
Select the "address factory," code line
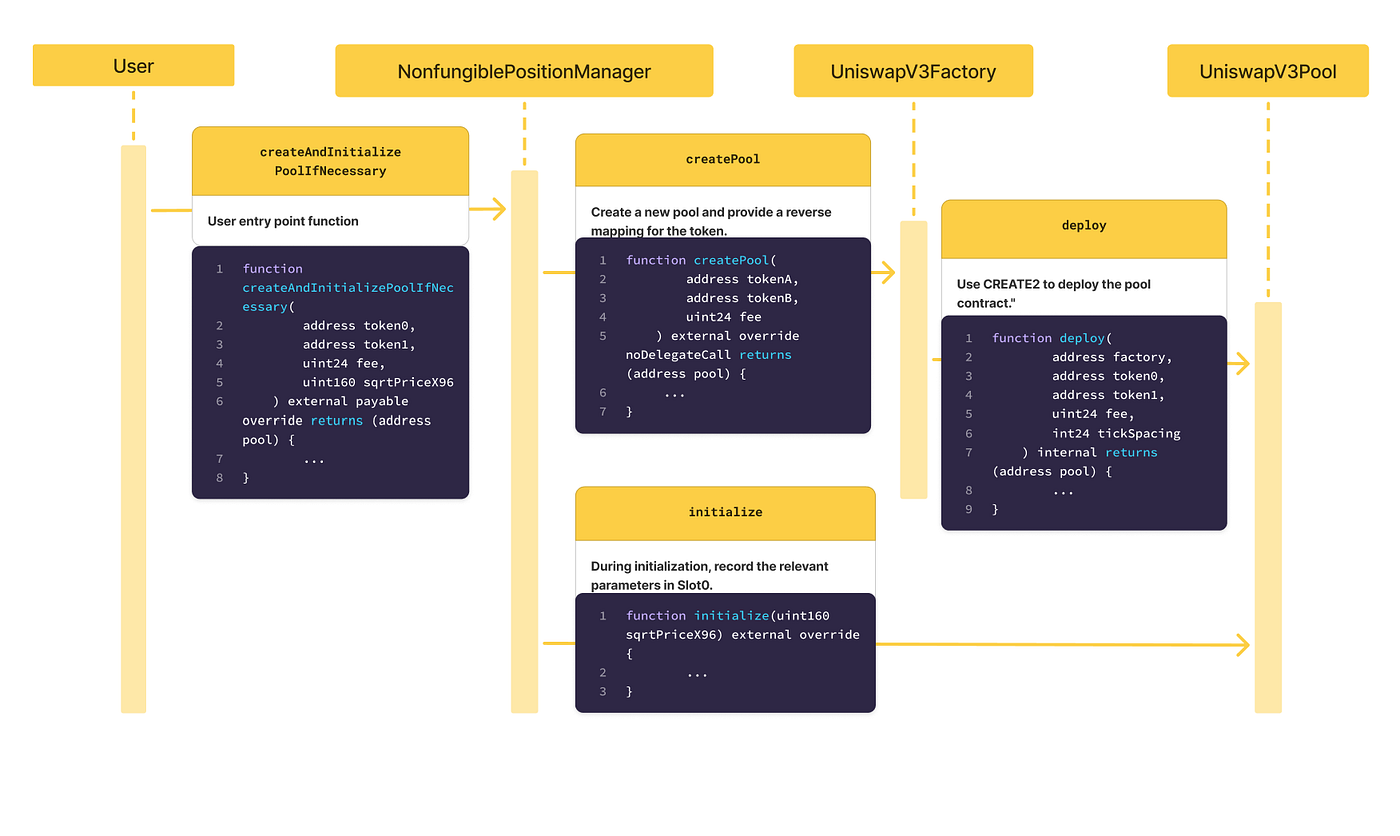tap(1112, 357)
